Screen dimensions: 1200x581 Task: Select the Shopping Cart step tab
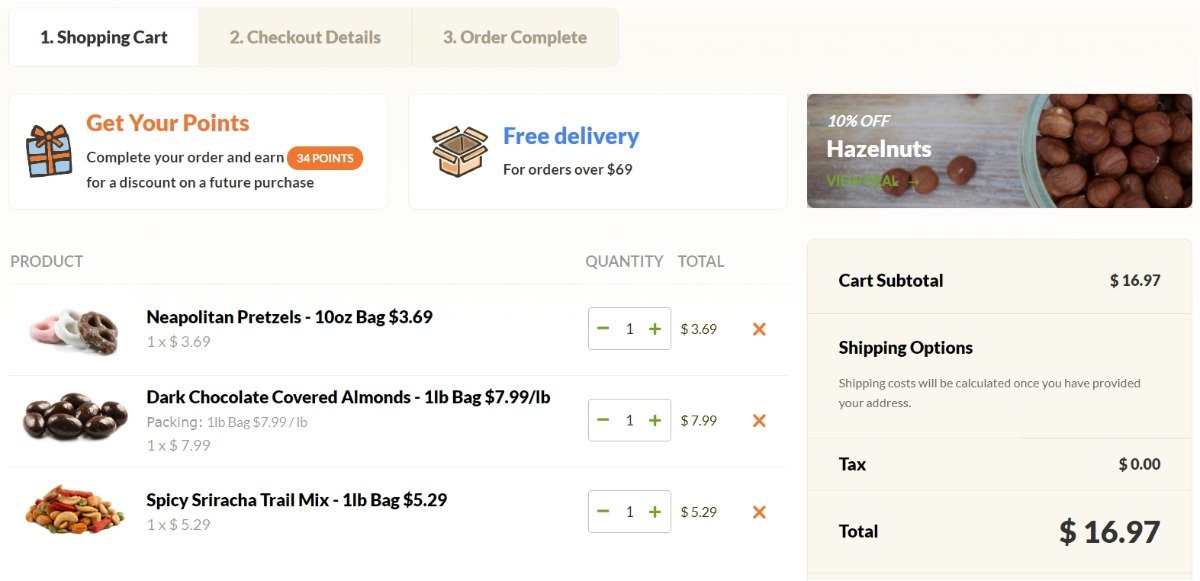(104, 38)
